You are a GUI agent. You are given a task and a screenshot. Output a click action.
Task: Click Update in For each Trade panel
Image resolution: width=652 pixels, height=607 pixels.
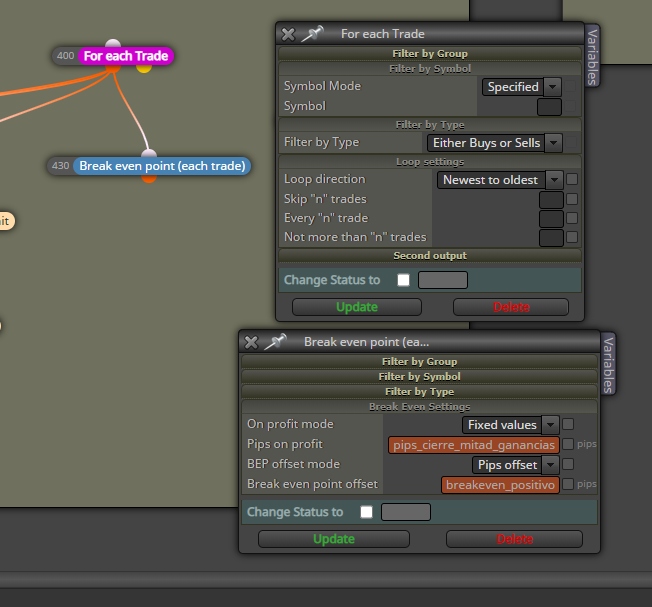[x=357, y=307]
